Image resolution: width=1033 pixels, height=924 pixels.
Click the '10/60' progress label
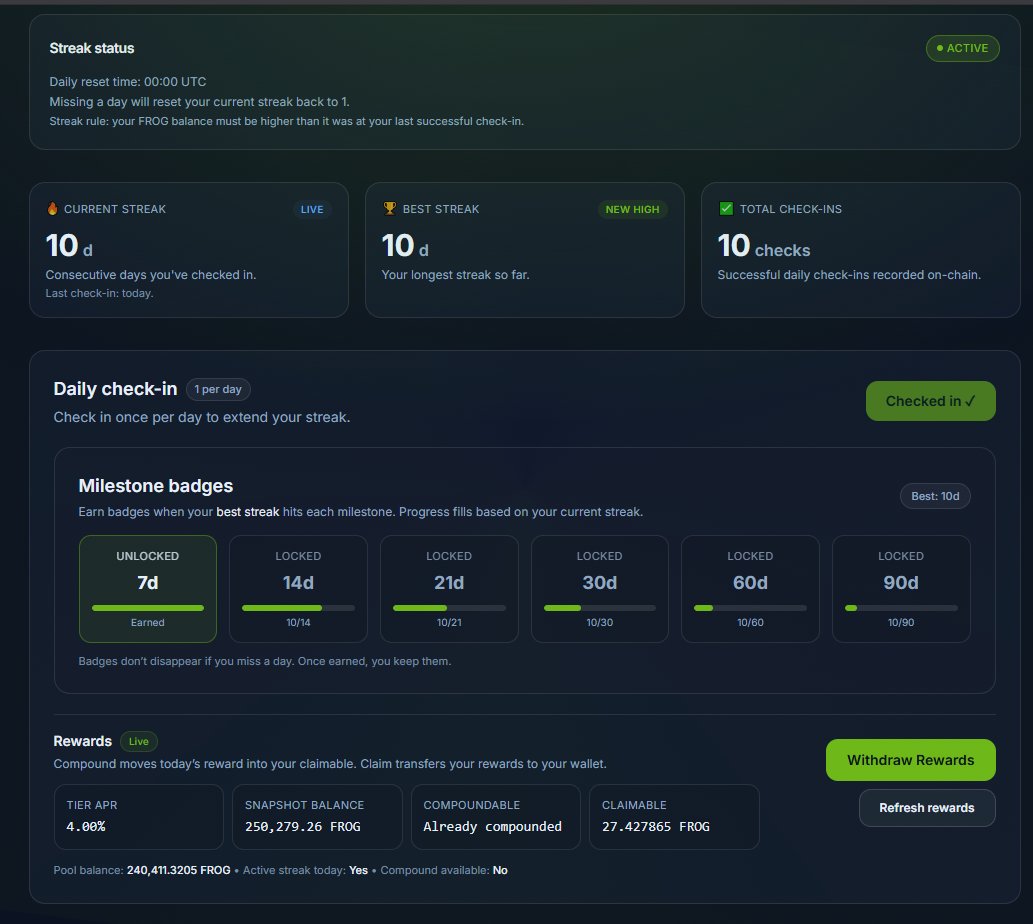pyautogui.click(x=750, y=622)
